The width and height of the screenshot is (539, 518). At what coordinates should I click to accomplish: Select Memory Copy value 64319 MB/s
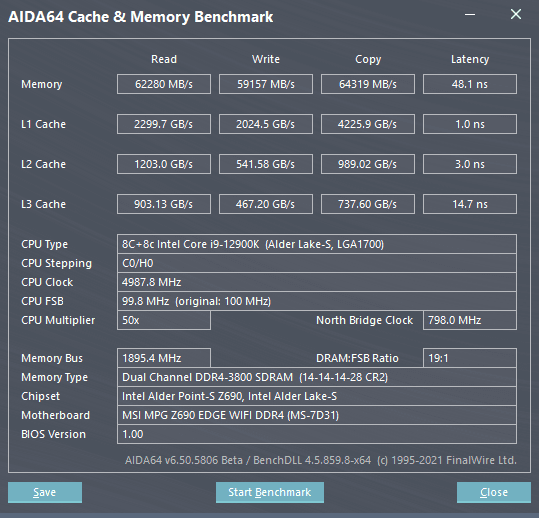[x=368, y=84]
